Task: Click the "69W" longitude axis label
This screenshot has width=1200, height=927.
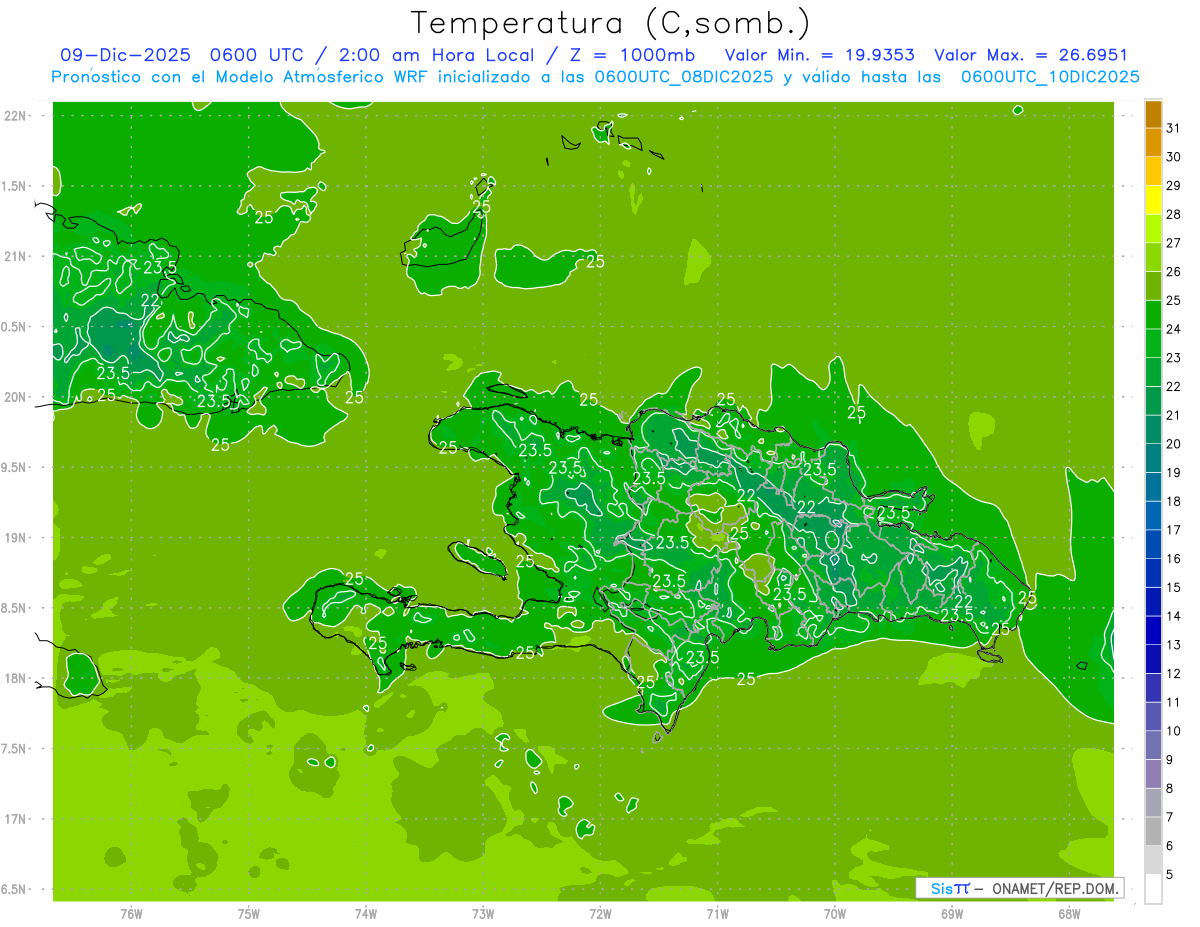Action: (x=952, y=913)
